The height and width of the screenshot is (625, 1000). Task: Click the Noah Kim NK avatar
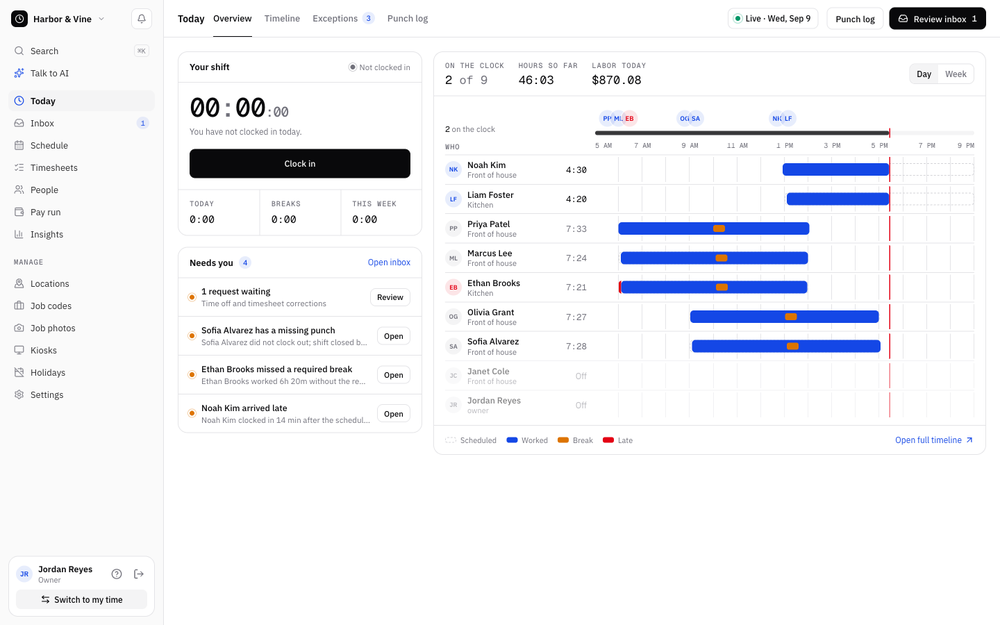pyautogui.click(x=453, y=170)
